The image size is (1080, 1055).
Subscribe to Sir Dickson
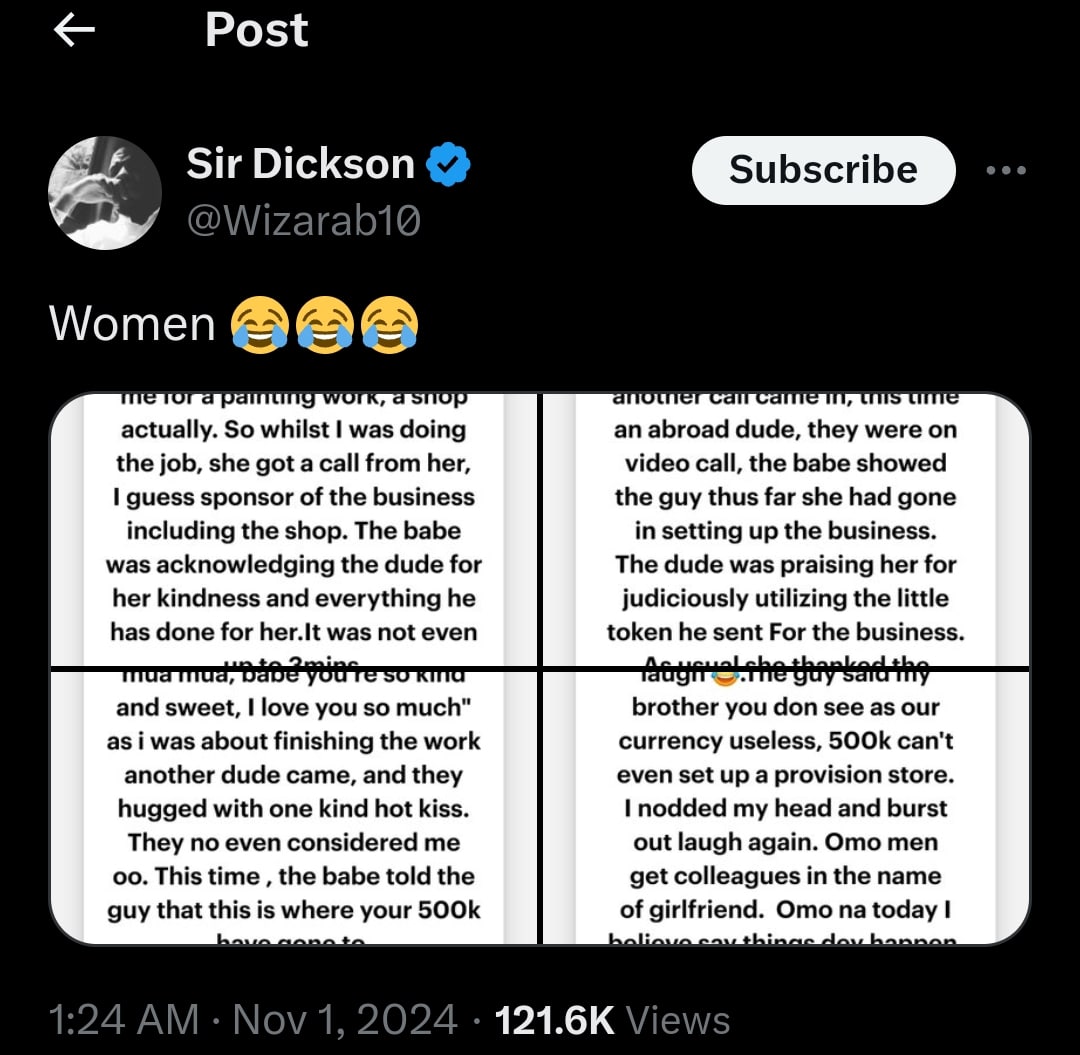point(823,170)
